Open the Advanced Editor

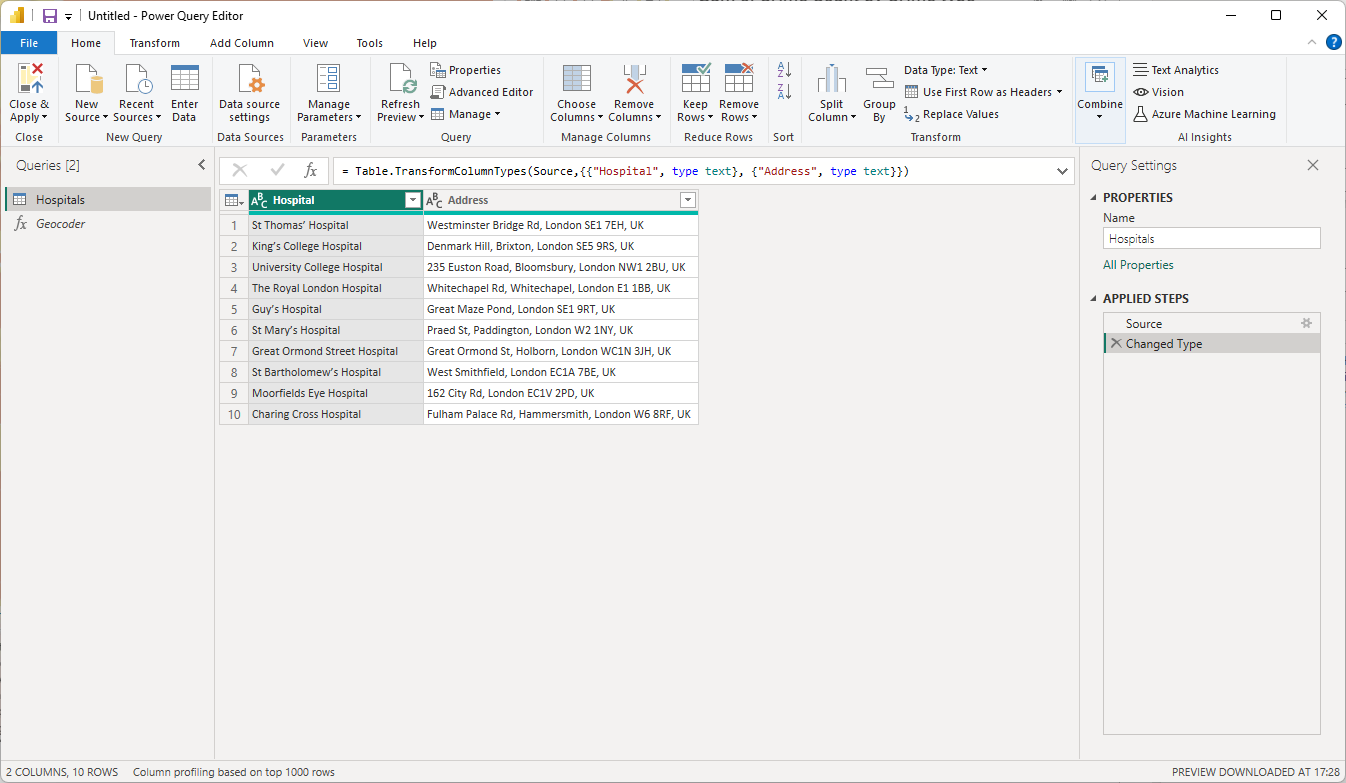(482, 92)
